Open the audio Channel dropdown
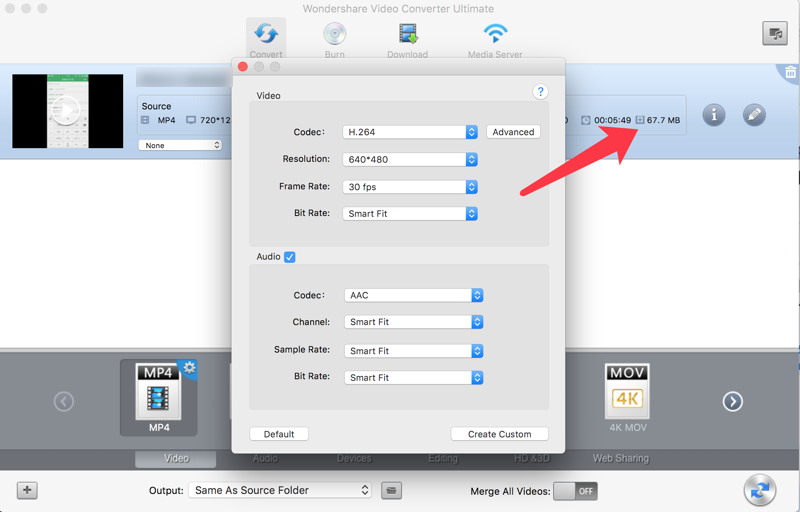 click(413, 322)
